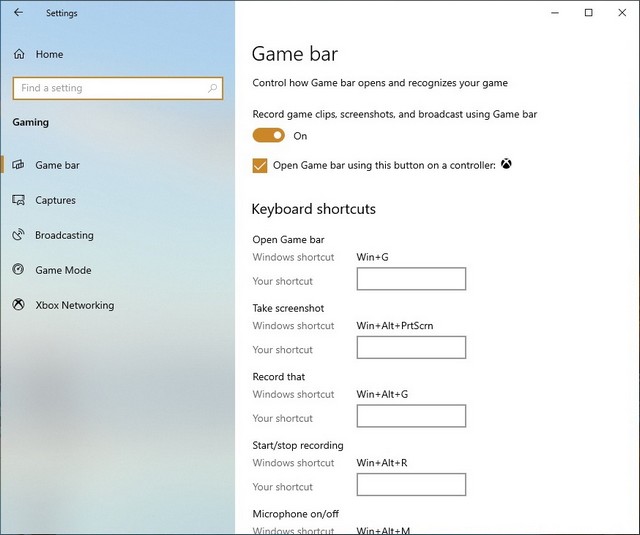Focus the Find a setting search box
Image resolution: width=640 pixels, height=535 pixels.
click(x=118, y=88)
